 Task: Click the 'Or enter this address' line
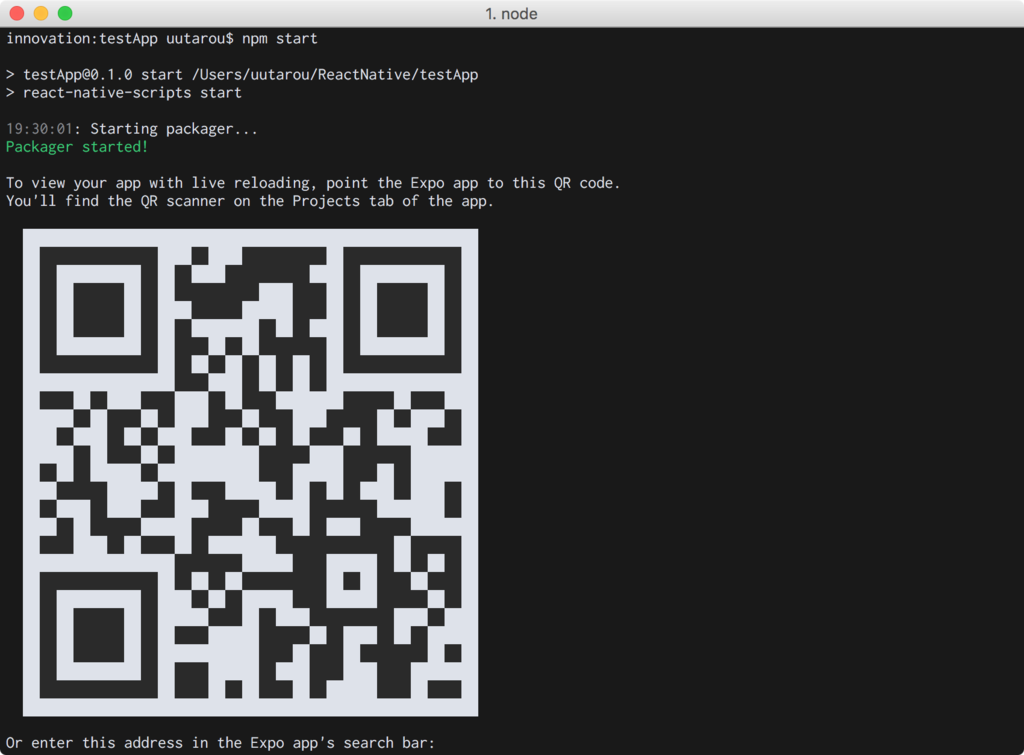[x=220, y=743]
